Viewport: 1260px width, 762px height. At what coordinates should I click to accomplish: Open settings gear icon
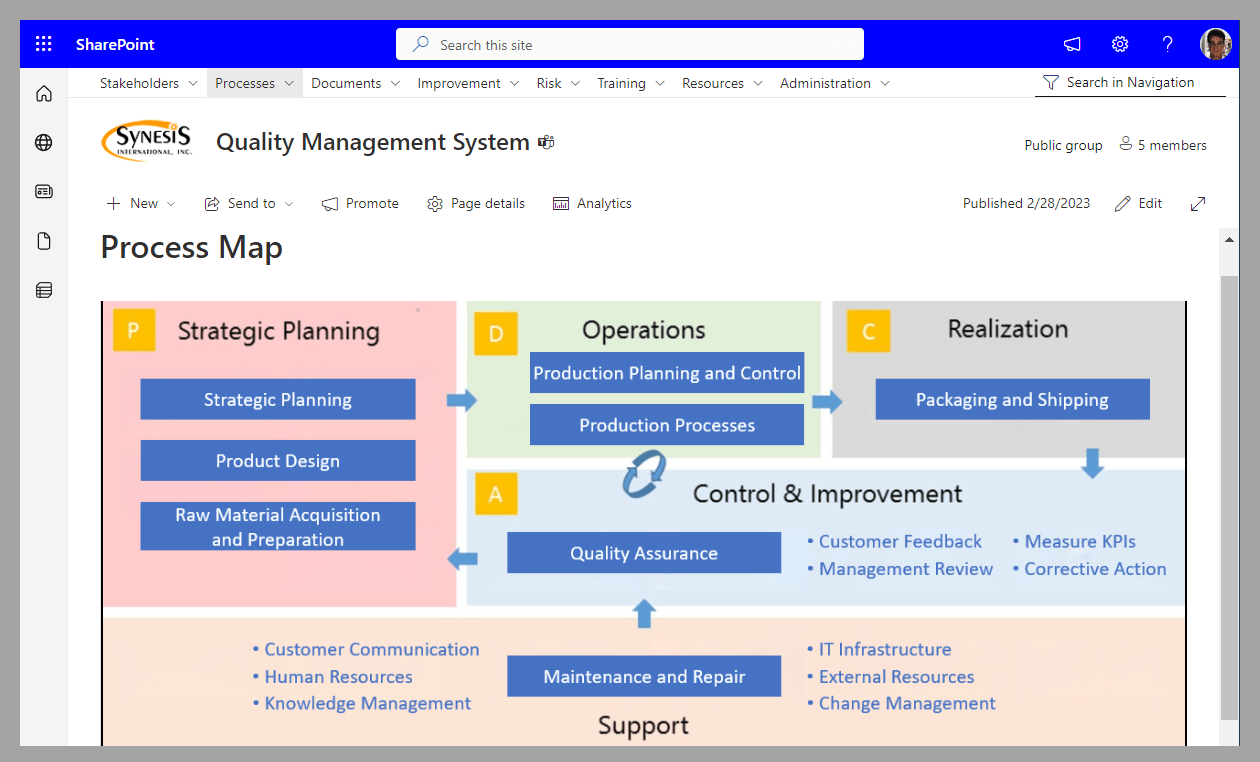[1120, 44]
